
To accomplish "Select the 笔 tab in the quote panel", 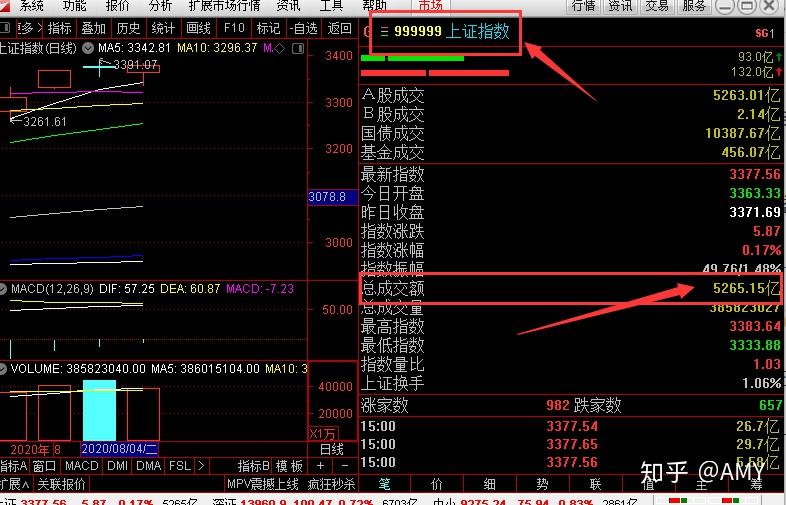I will [384, 483].
